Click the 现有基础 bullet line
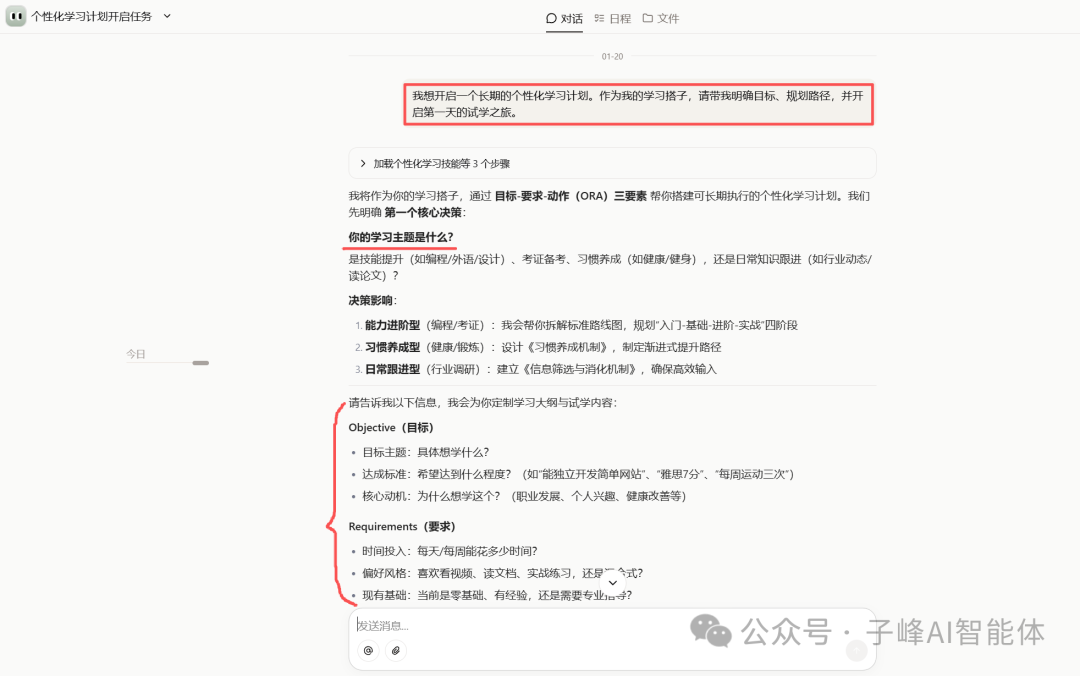The image size is (1080, 676). (497, 595)
